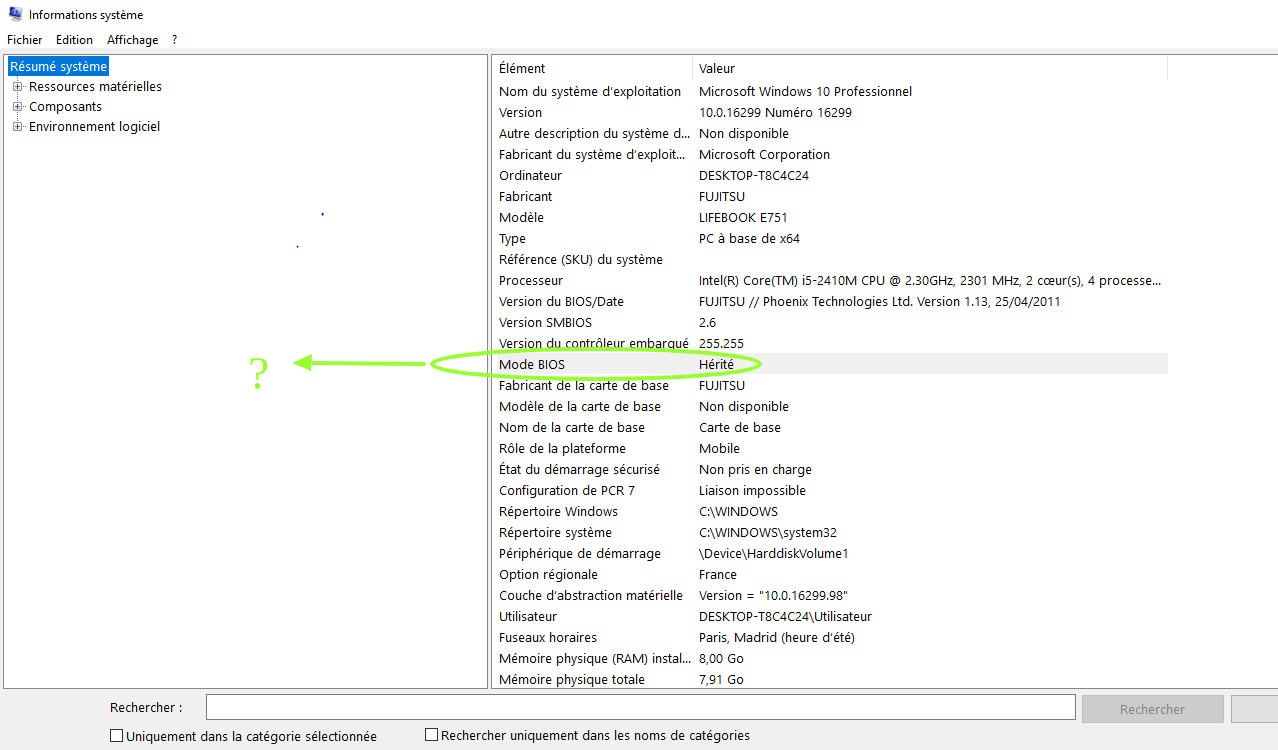Image resolution: width=1278 pixels, height=750 pixels.
Task: Select the Fabricant de la carte de base row
Action: click(830, 386)
